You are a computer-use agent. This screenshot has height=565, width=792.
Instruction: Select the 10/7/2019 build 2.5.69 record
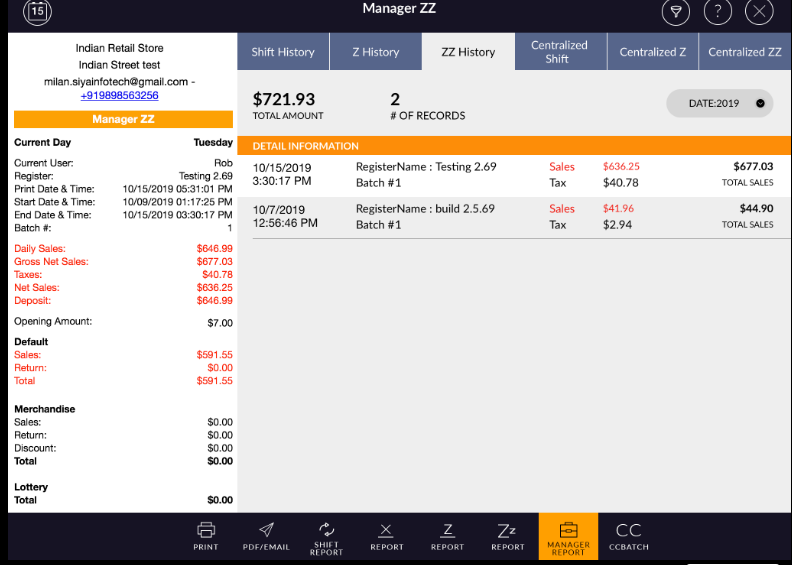click(512, 216)
